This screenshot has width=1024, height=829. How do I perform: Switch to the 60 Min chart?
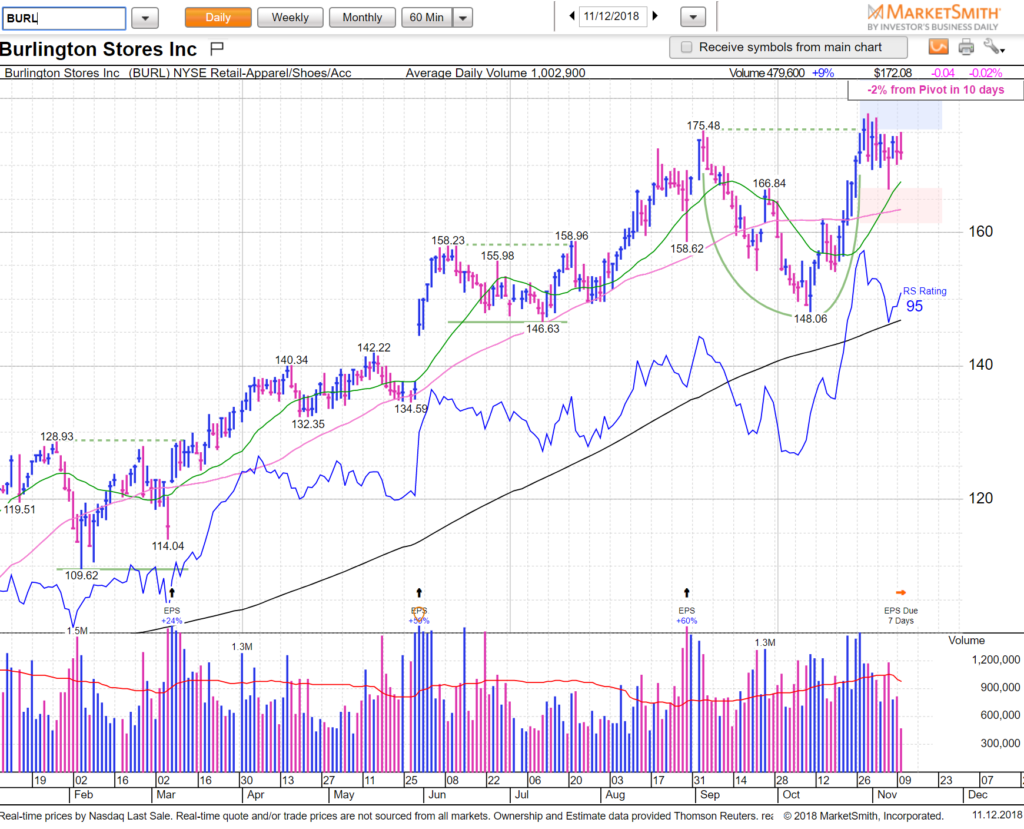[x=427, y=18]
